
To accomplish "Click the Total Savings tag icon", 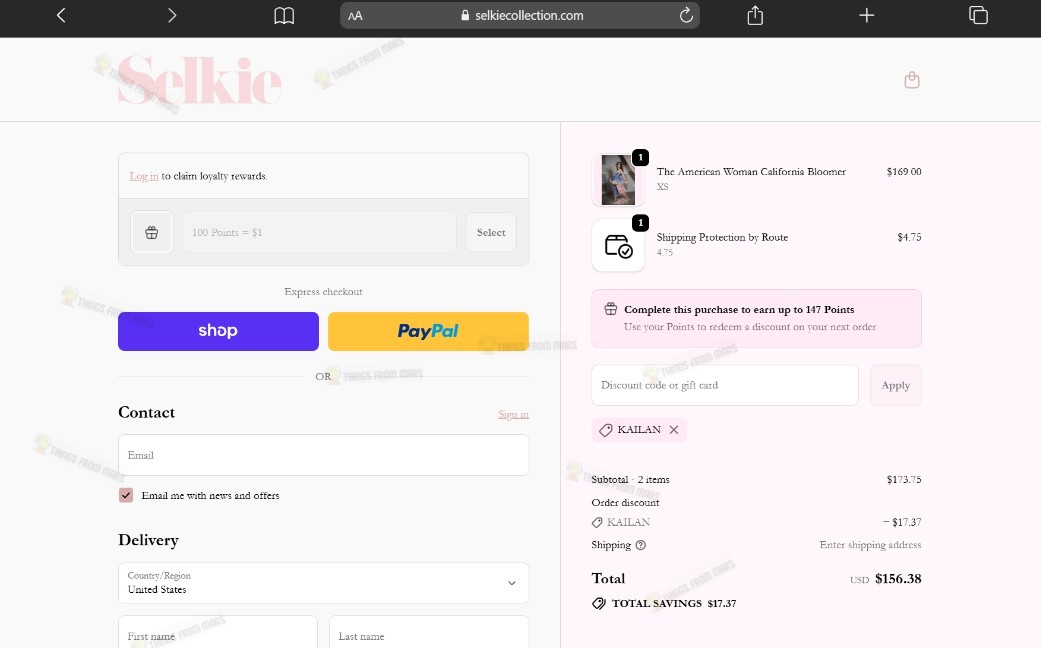I will coord(599,604).
